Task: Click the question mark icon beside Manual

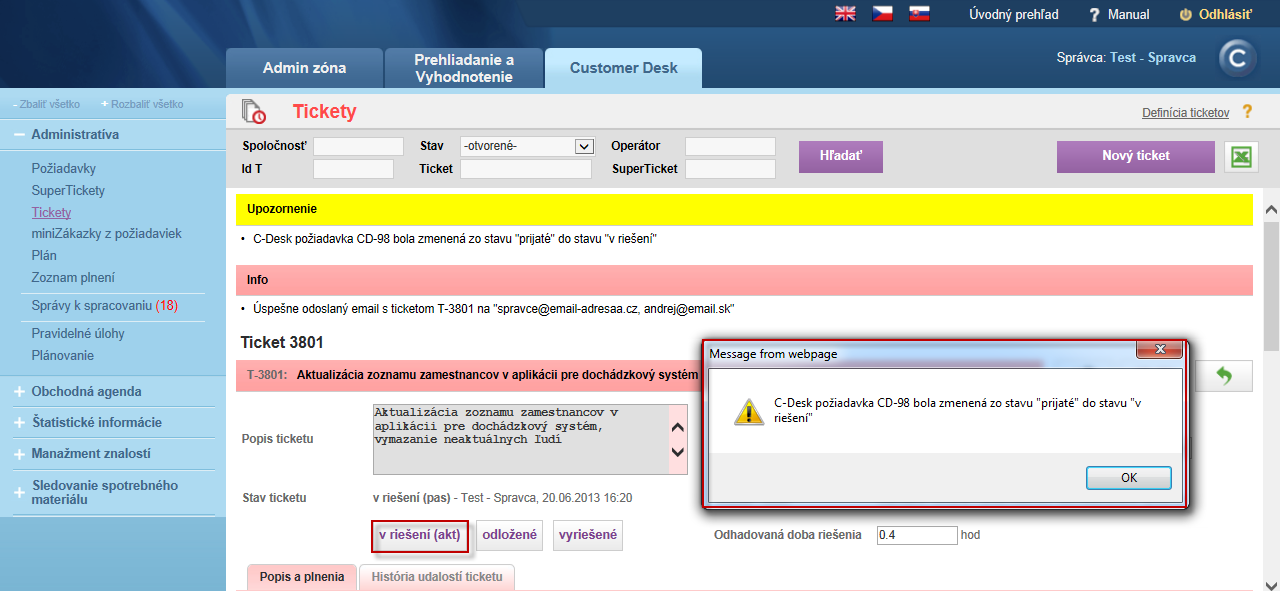Action: point(1094,15)
